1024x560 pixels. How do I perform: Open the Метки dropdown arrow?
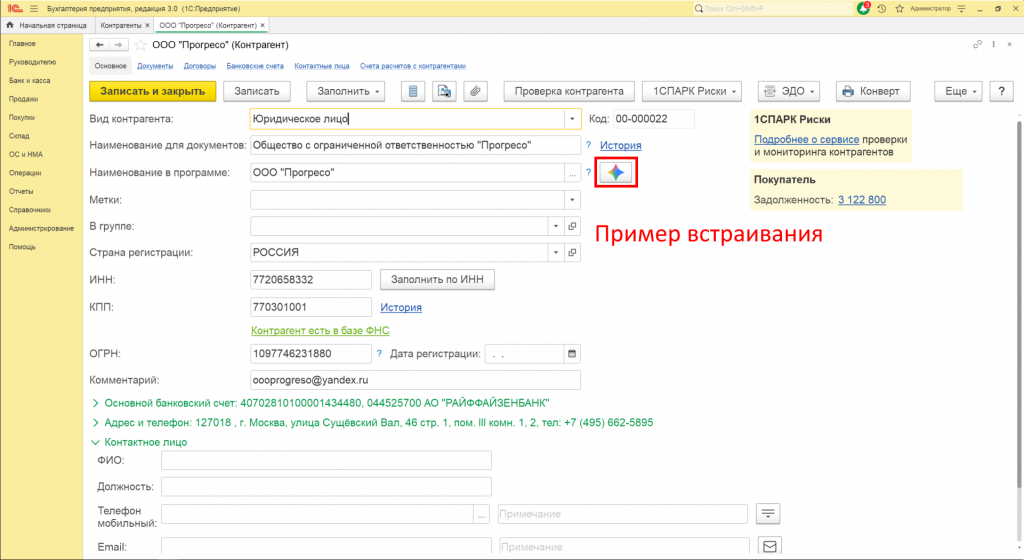[572, 200]
